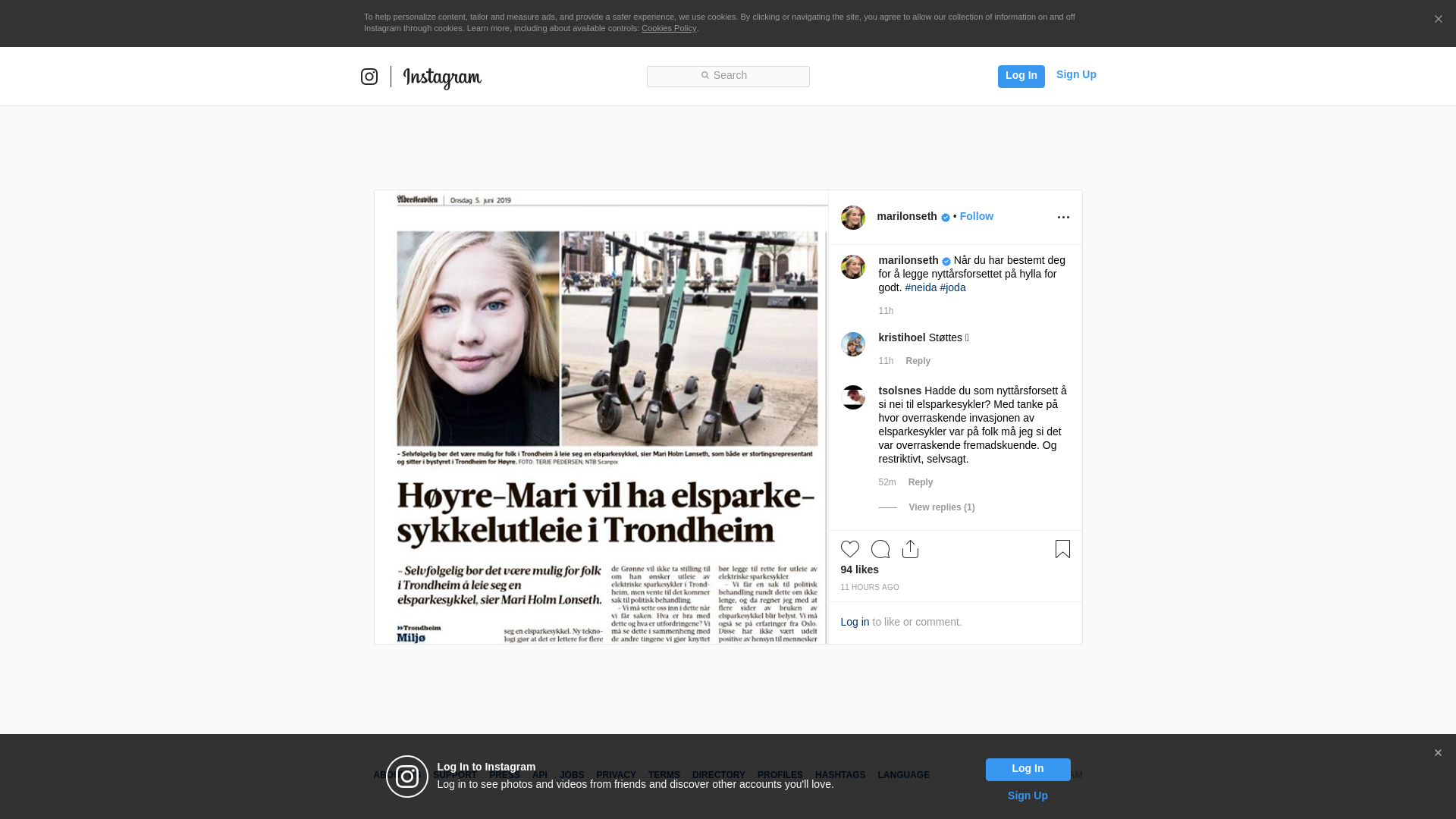Open the share post icon
Image resolution: width=1456 pixels, height=819 pixels.
pos(910,549)
